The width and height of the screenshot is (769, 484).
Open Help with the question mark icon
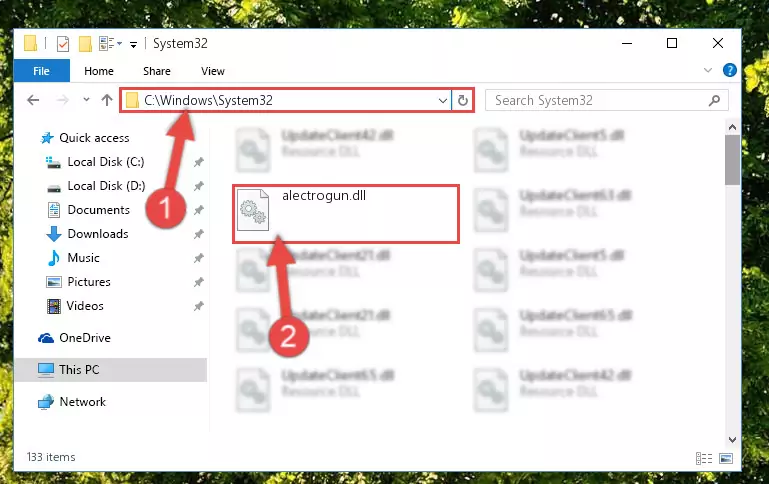(730, 70)
